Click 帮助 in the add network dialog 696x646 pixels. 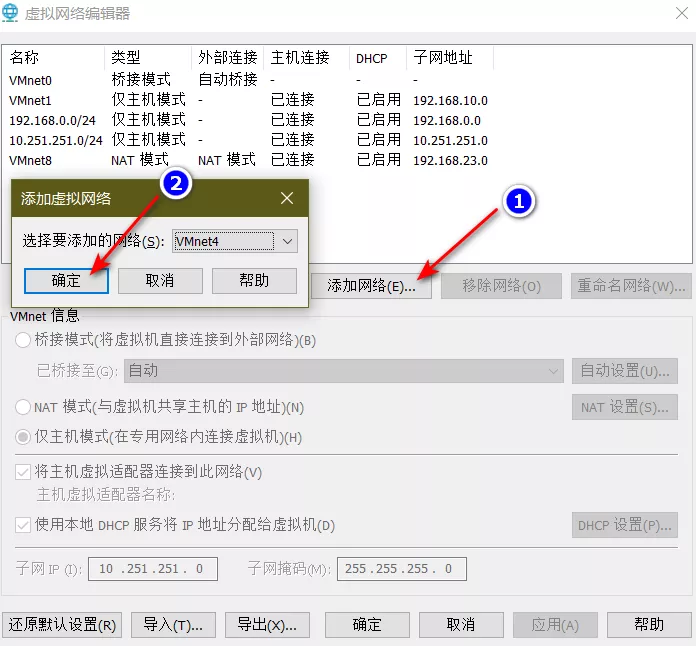254,281
